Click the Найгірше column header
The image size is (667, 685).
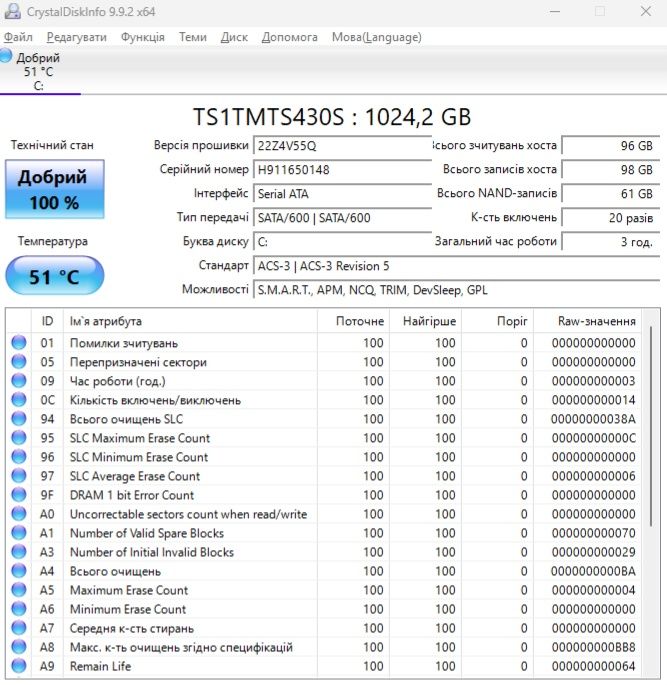coord(425,321)
